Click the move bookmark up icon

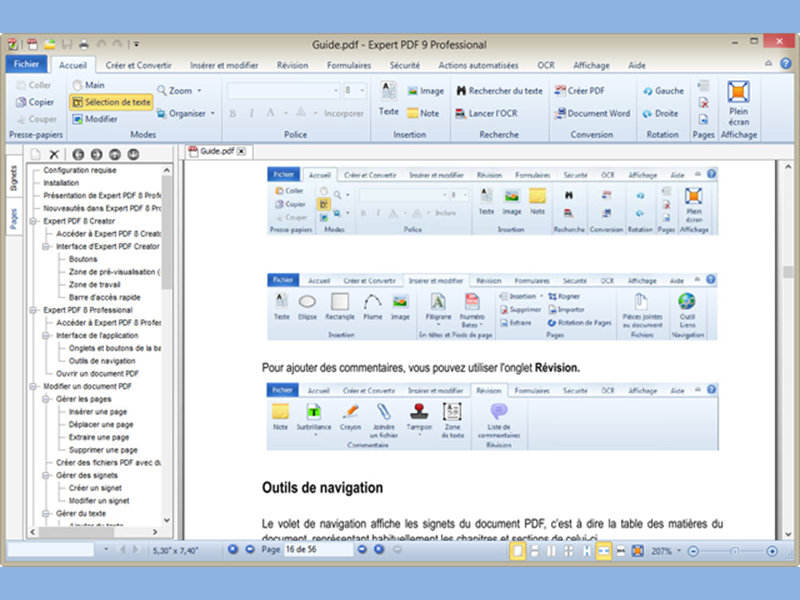115,154
